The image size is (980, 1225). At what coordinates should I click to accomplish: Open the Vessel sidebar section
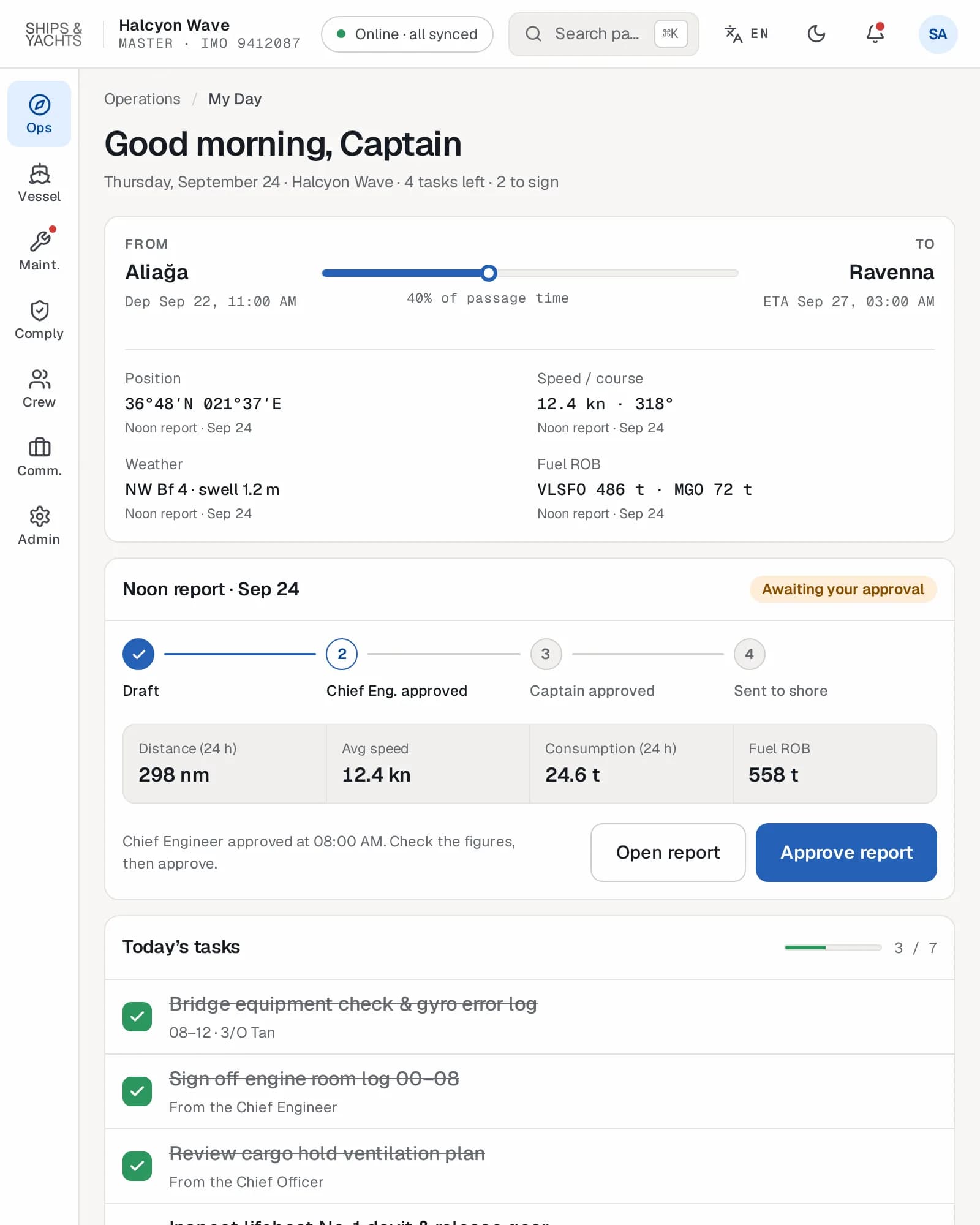tap(39, 183)
